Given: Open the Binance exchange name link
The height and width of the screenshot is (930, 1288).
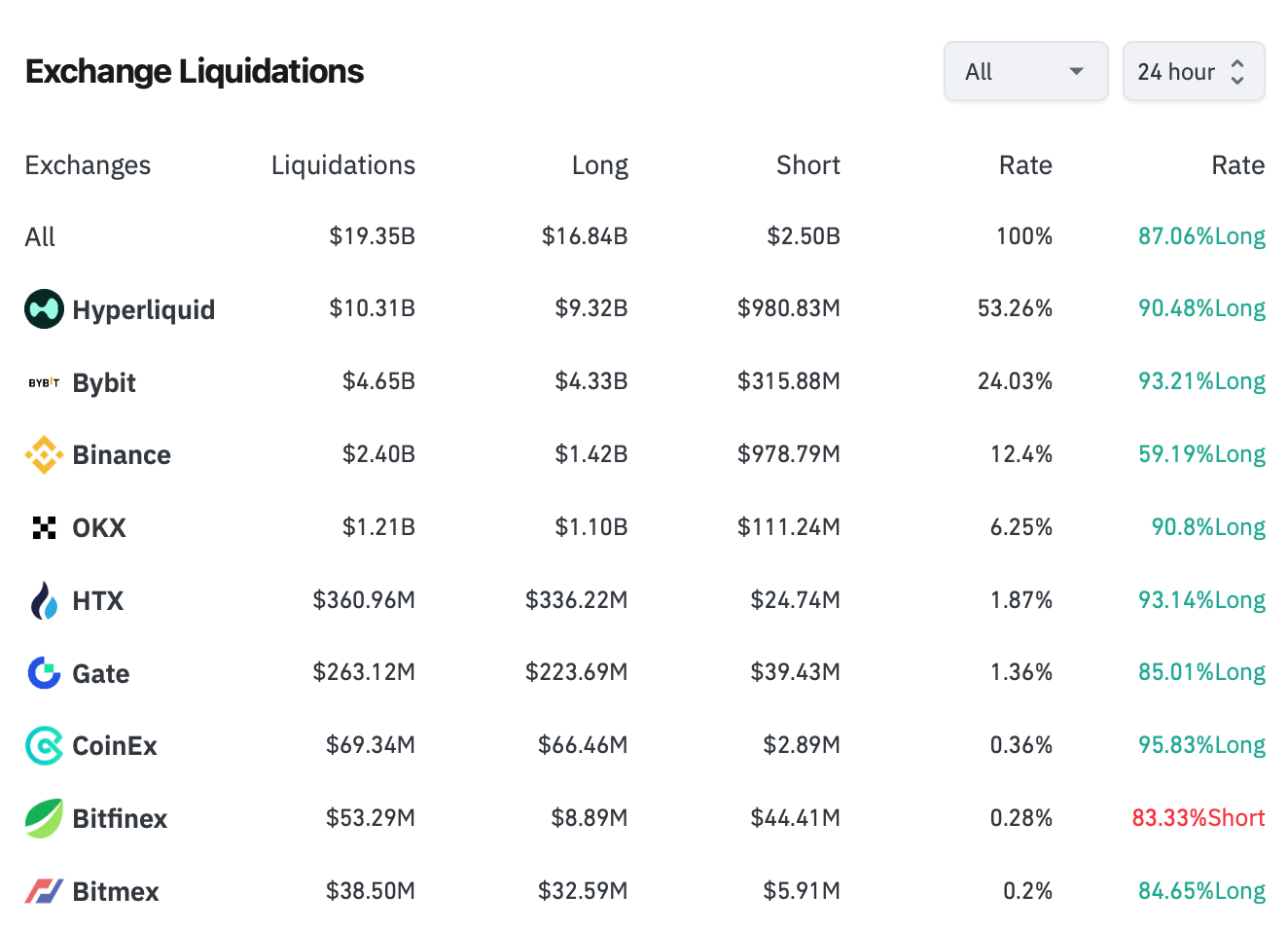Looking at the screenshot, I should click(x=122, y=454).
